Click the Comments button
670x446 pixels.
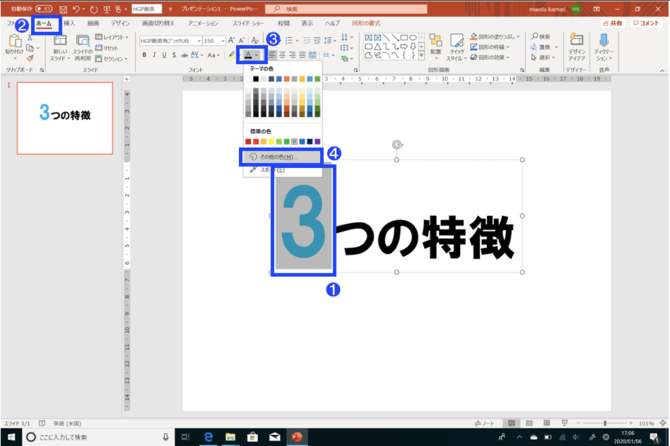point(646,23)
